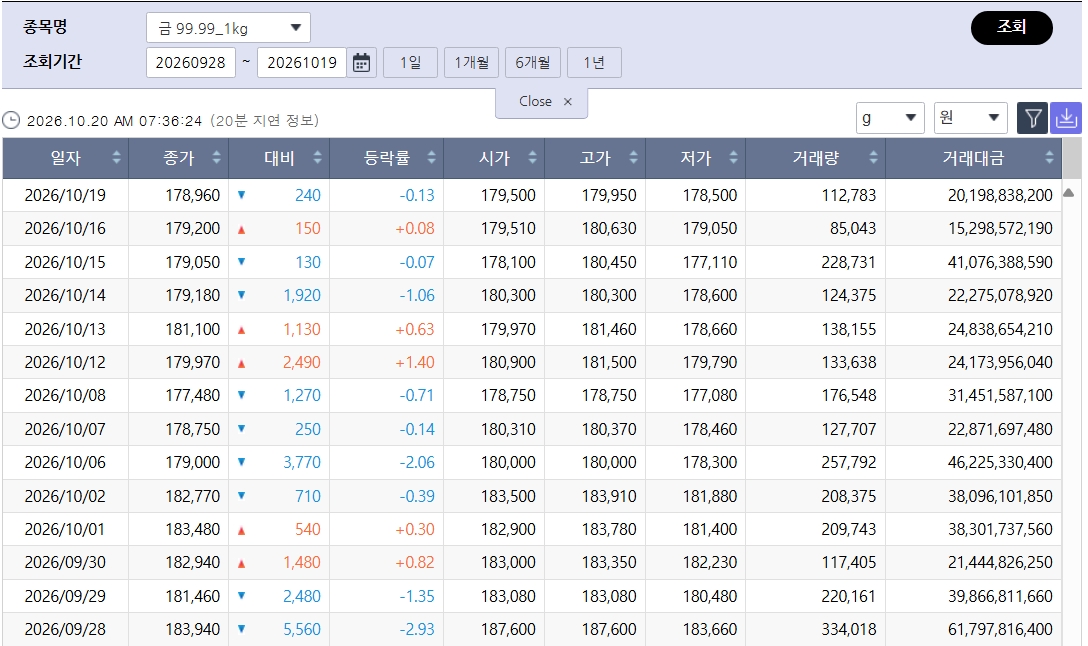
Task: Sort by 일자 column arrows
Action: [117, 158]
